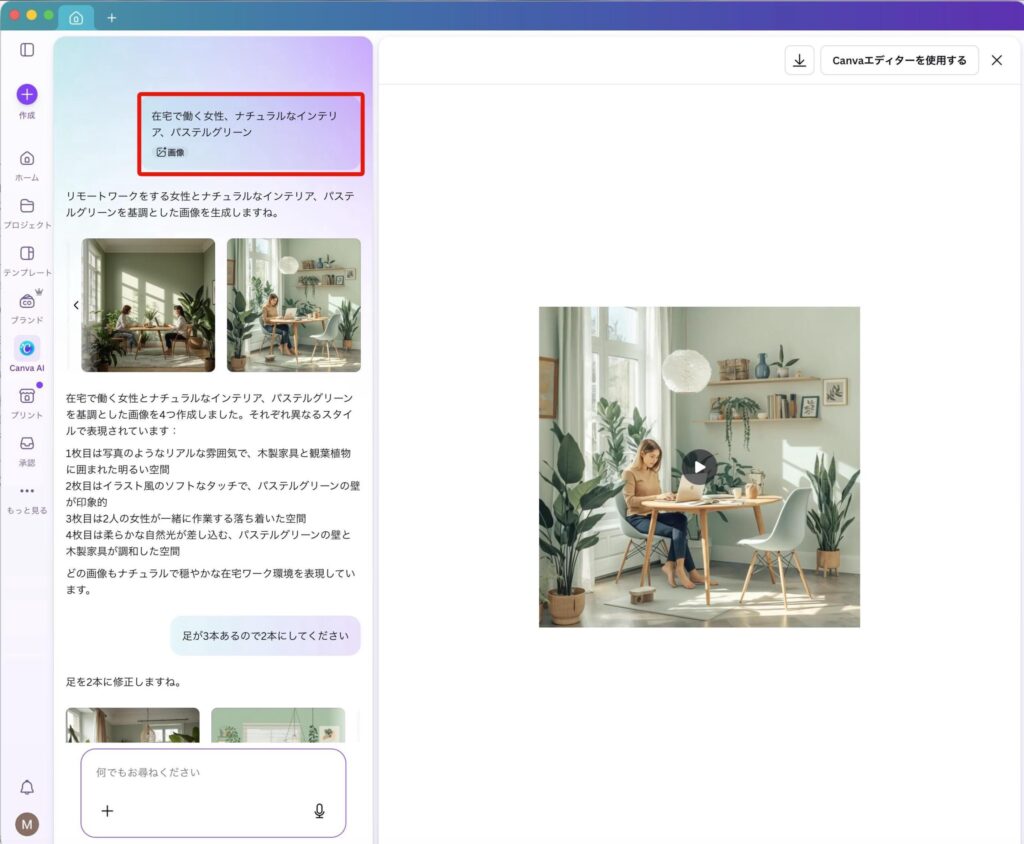Image resolution: width=1024 pixels, height=844 pixels.
Task: Expand もっと見る in the sidebar
Action: pyautogui.click(x=26, y=490)
